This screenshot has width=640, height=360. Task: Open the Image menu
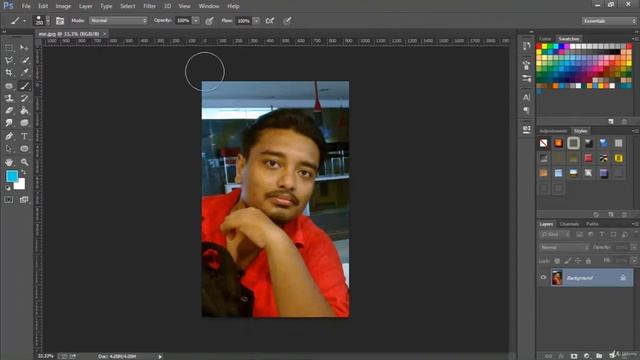(63, 6)
